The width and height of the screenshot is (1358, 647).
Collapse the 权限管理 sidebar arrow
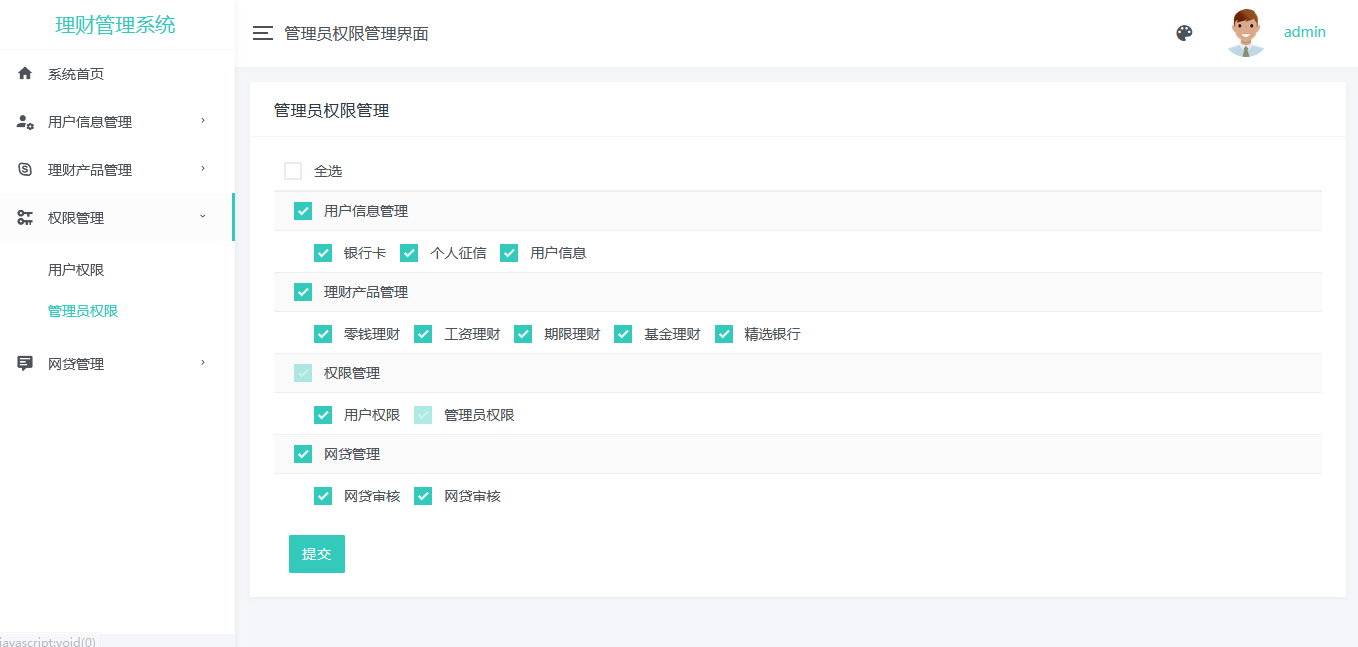(x=203, y=217)
